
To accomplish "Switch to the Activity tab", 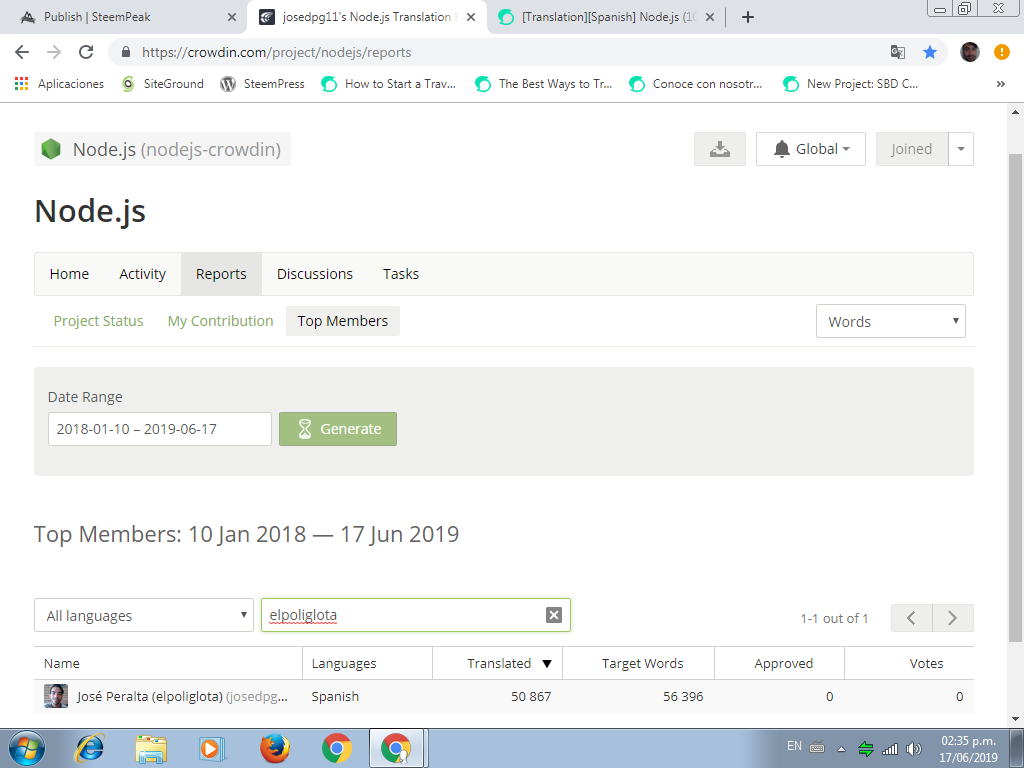I will (142, 274).
